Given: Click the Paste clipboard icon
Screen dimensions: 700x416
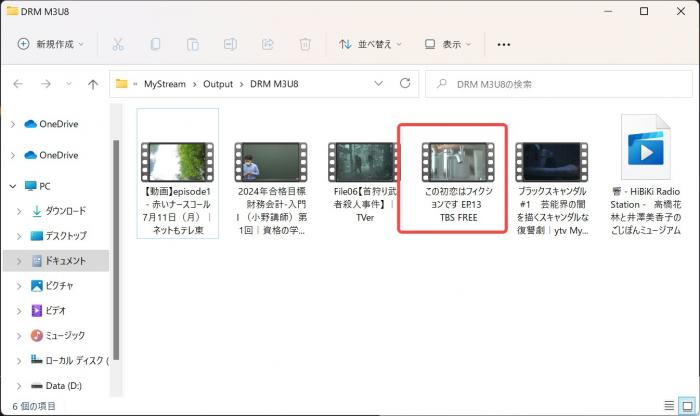Looking at the screenshot, I should click(x=192, y=44).
